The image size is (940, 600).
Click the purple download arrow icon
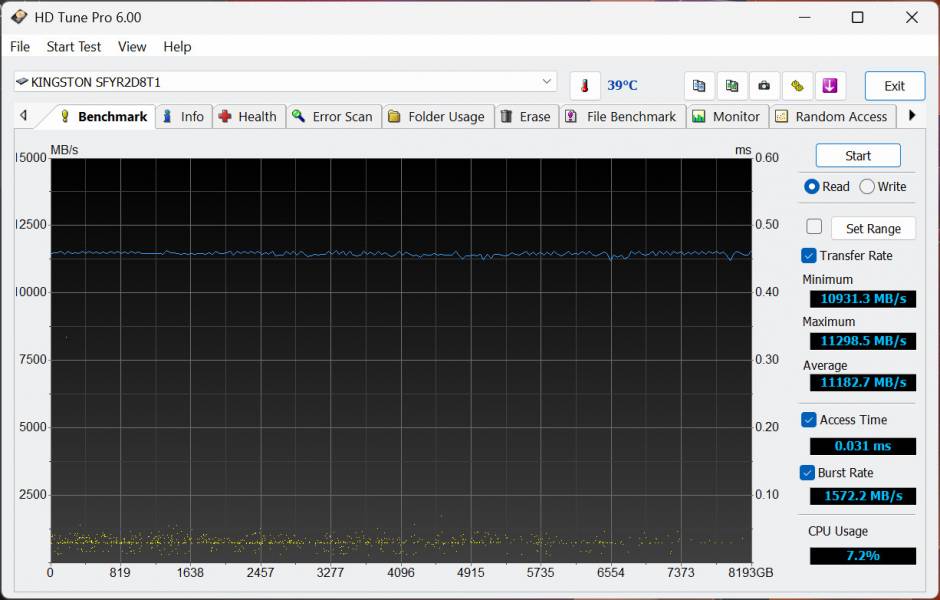tap(830, 86)
